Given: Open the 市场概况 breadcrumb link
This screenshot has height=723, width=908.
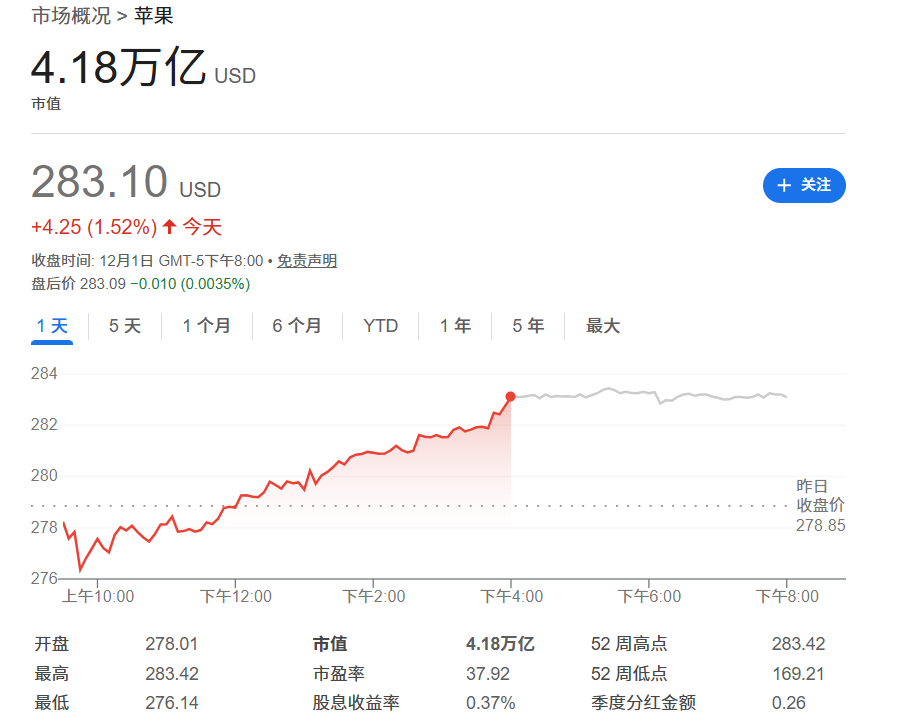Looking at the screenshot, I should (71, 16).
